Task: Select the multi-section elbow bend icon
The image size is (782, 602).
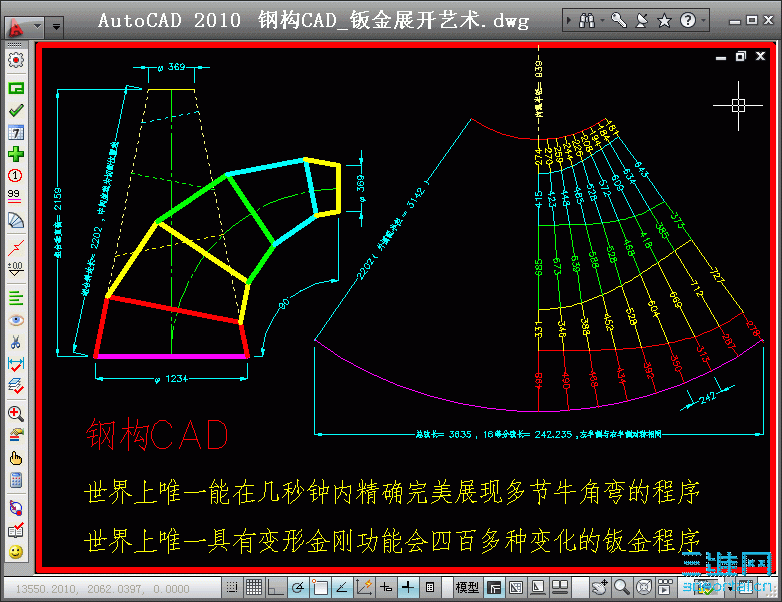Action: point(16,220)
